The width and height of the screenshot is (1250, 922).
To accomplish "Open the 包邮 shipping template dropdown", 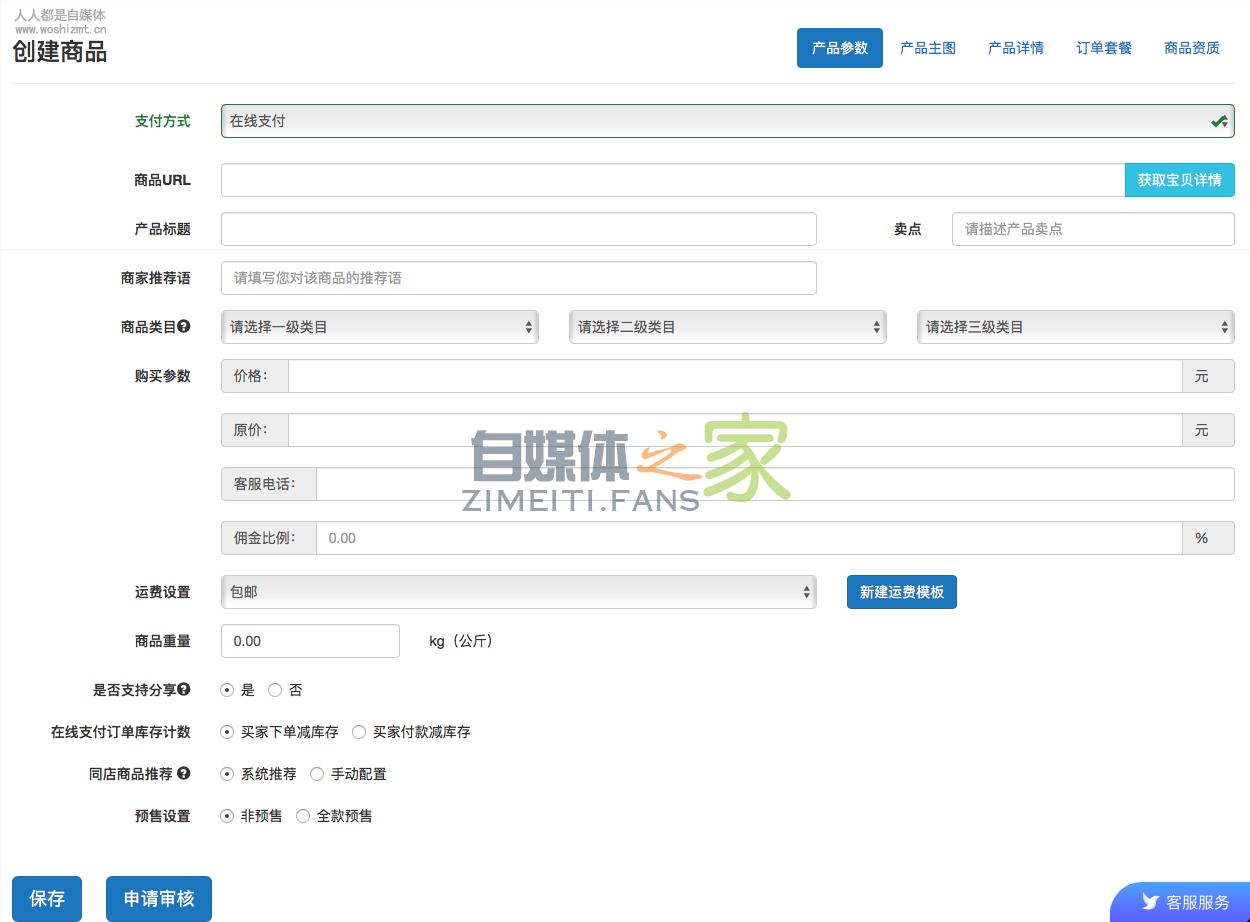I will 518,591.
